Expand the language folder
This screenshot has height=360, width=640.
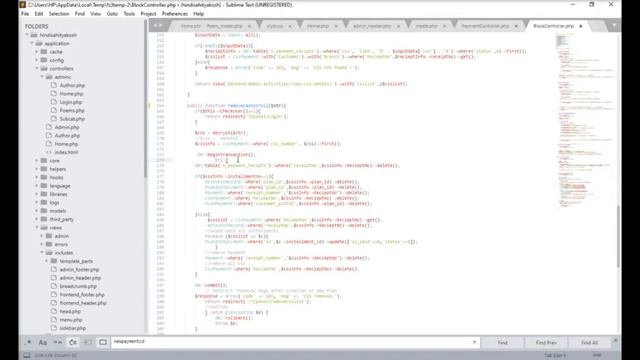point(37,186)
